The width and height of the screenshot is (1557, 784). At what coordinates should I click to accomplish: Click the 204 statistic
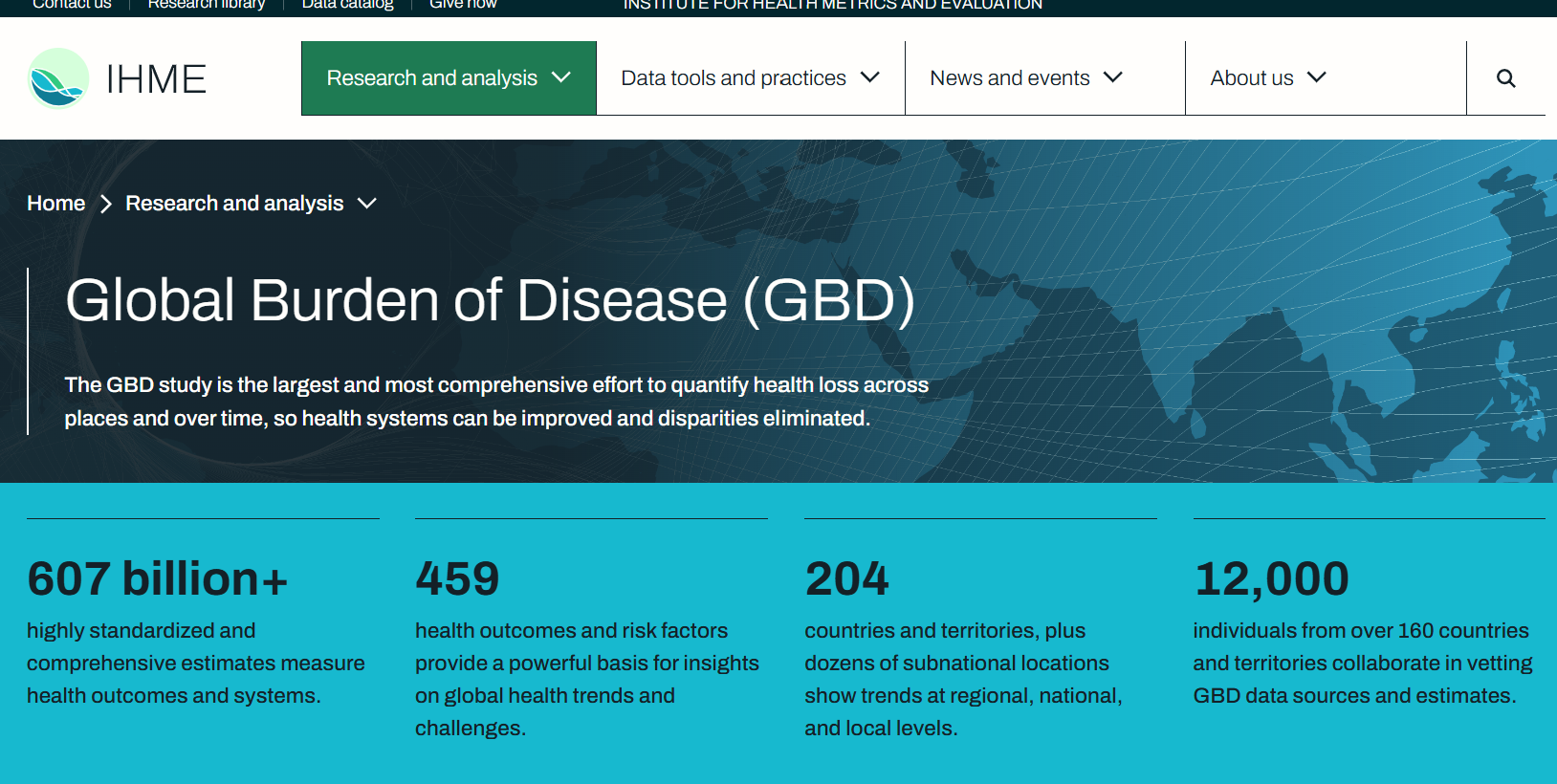846,579
